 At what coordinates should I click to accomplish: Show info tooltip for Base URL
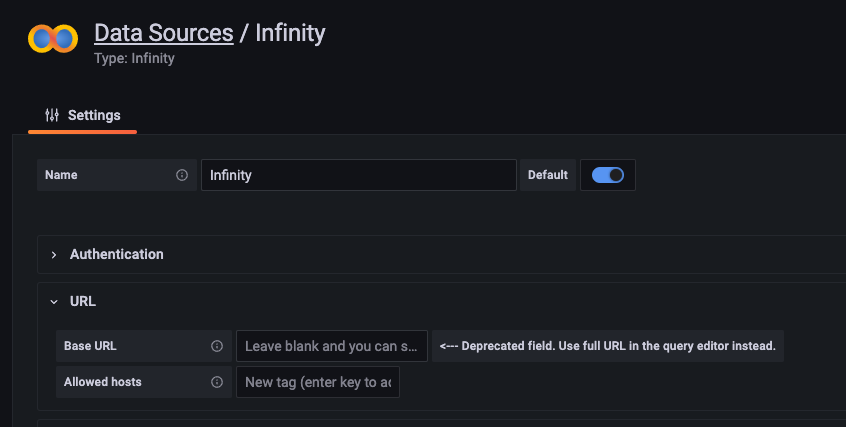tap(217, 346)
